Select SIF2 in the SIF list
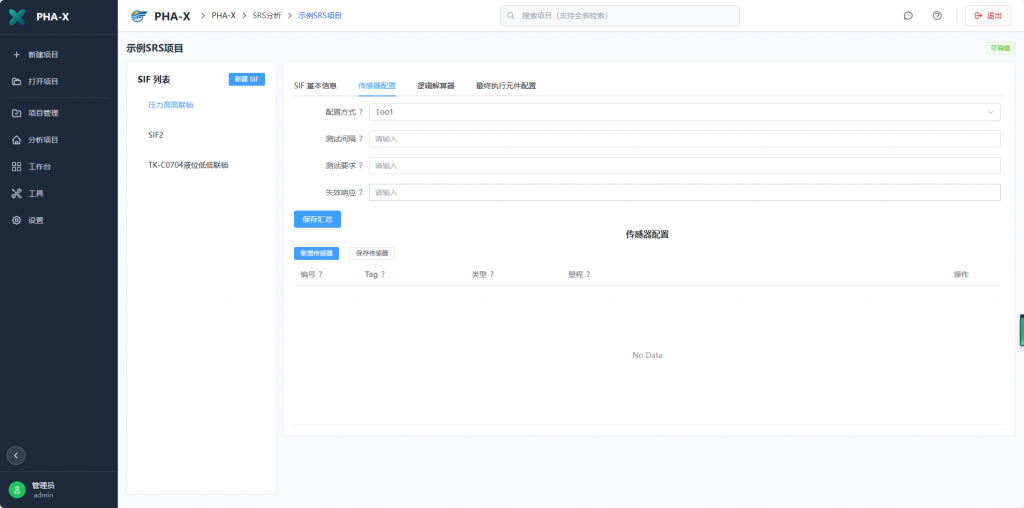This screenshot has height=508, width=1024. click(x=156, y=134)
